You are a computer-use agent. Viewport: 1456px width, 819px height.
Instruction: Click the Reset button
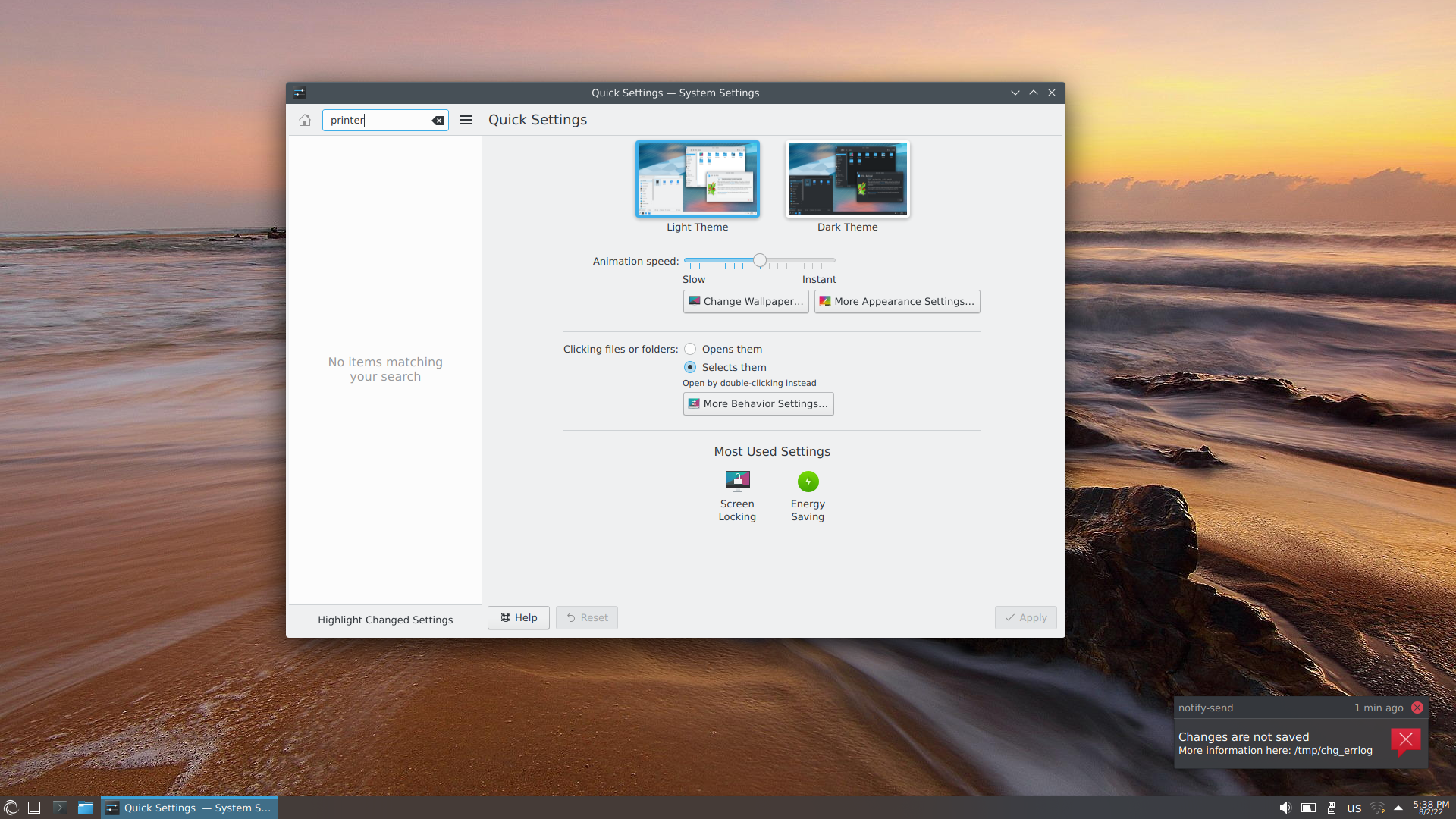[587, 617]
